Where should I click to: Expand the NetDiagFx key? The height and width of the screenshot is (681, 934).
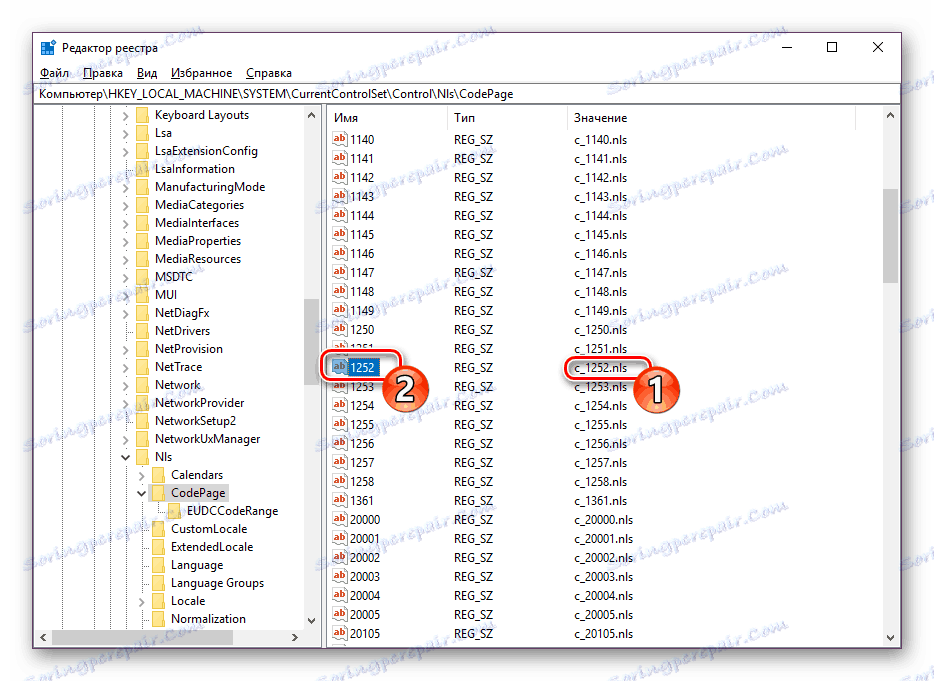coord(126,314)
